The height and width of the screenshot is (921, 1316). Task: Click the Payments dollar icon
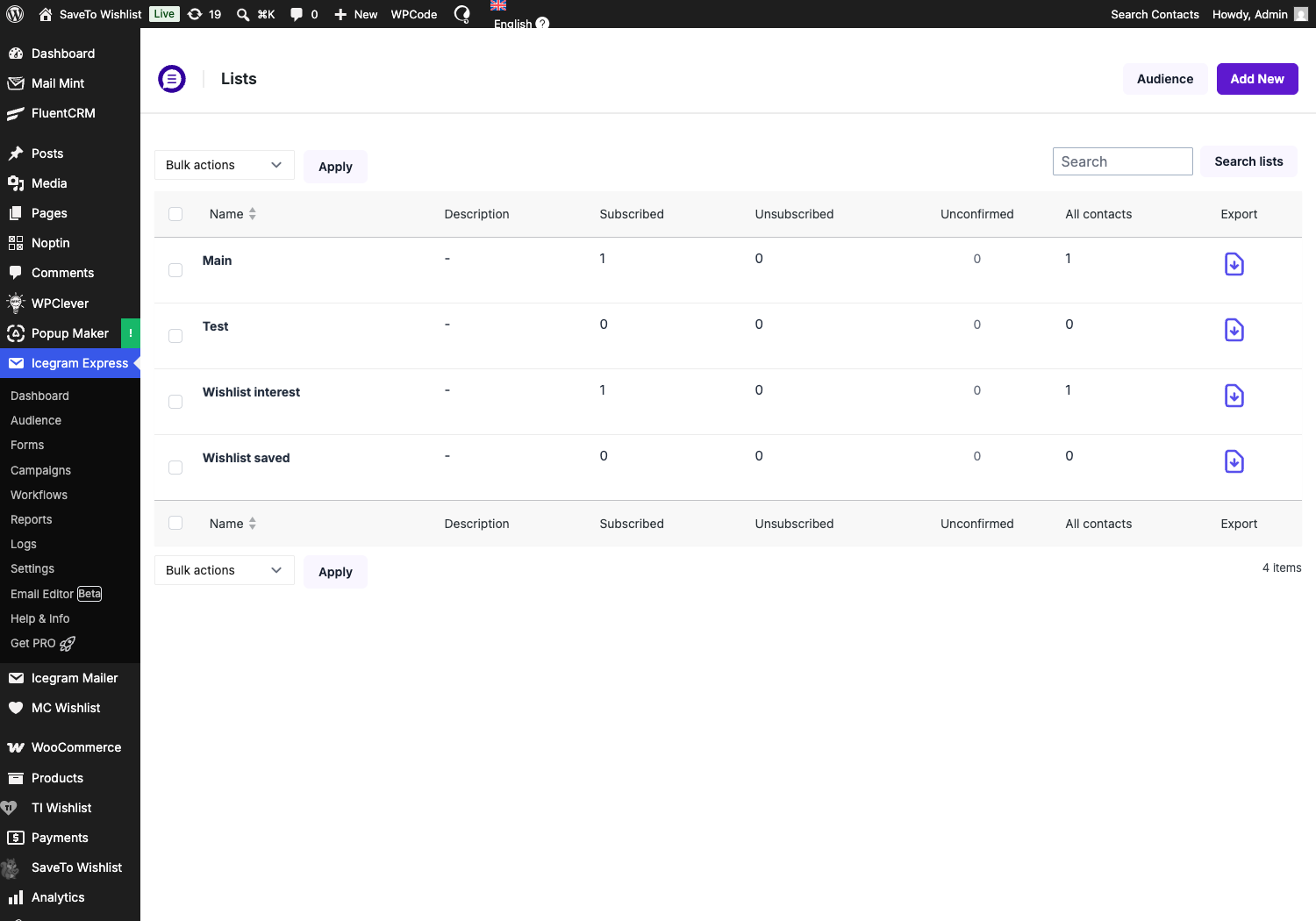point(16,838)
